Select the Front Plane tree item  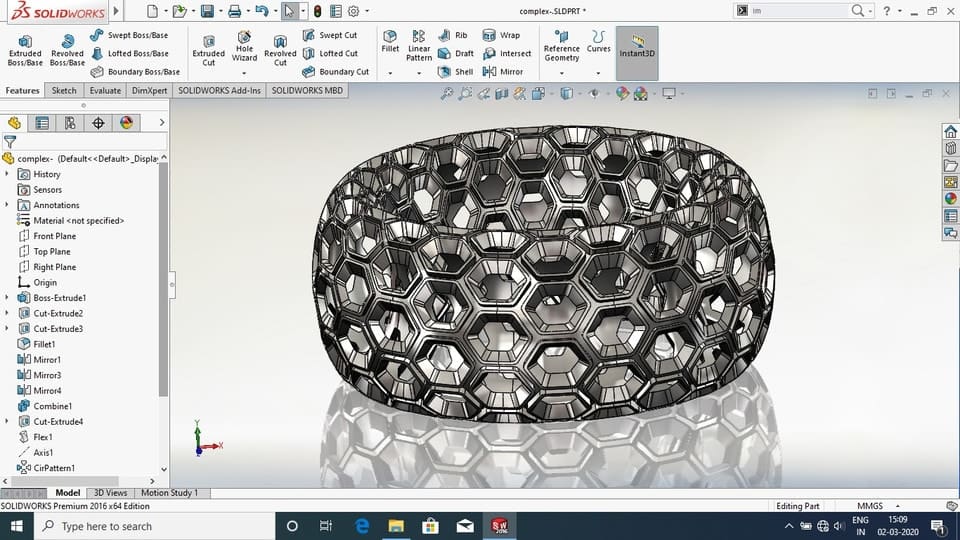pyautogui.click(x=54, y=236)
